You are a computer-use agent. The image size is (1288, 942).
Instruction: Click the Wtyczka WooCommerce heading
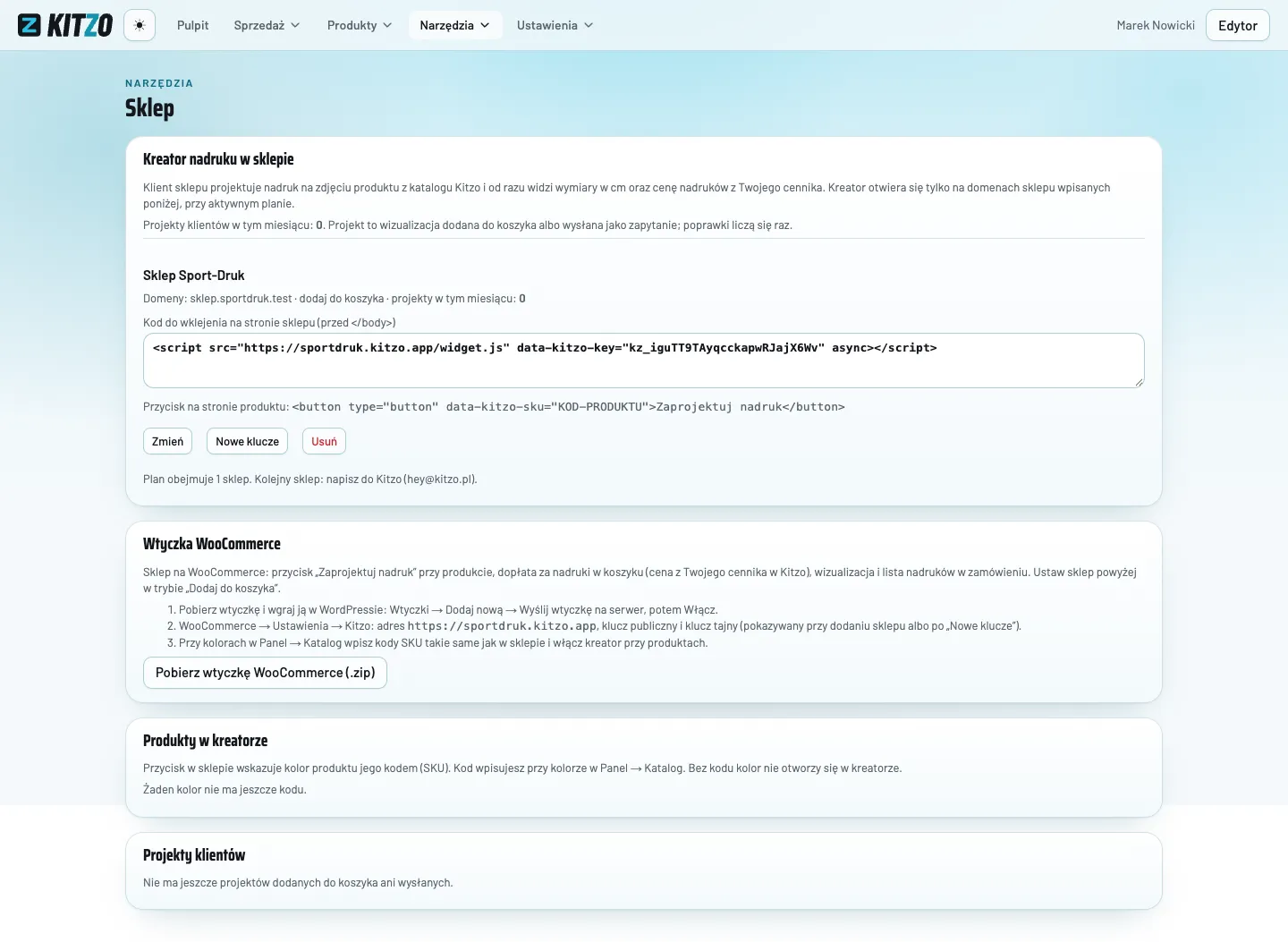click(212, 544)
